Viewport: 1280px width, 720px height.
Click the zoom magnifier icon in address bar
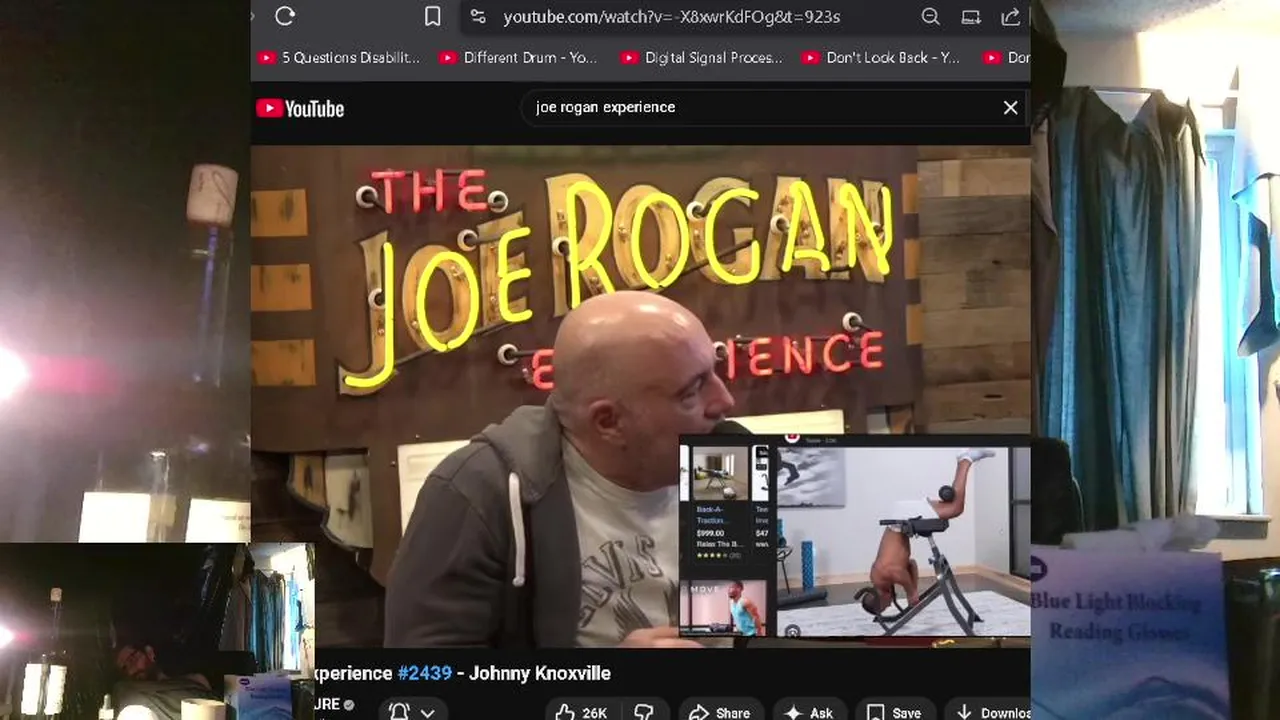(930, 16)
